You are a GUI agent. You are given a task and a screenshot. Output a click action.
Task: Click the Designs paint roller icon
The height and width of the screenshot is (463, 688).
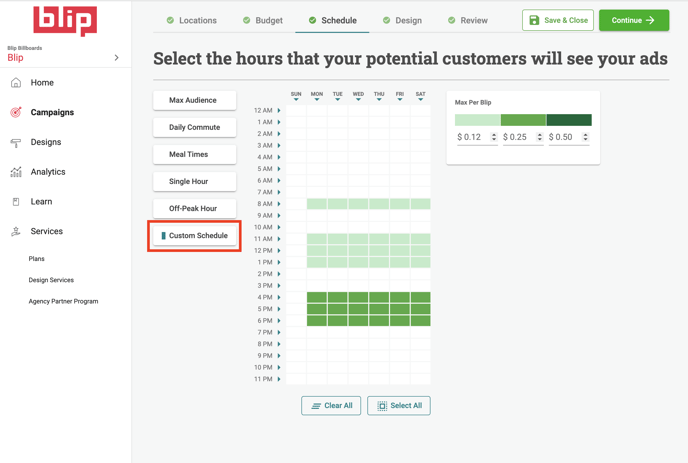pos(16,142)
